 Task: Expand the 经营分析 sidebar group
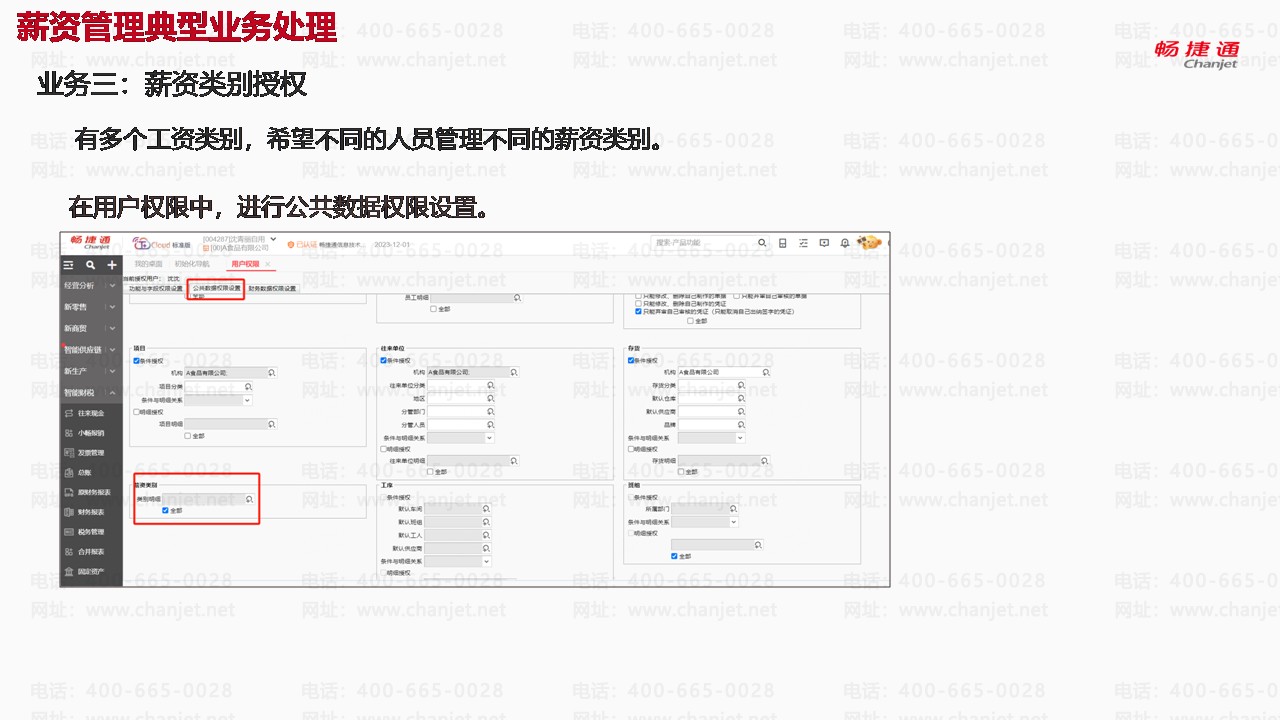[x=112, y=286]
